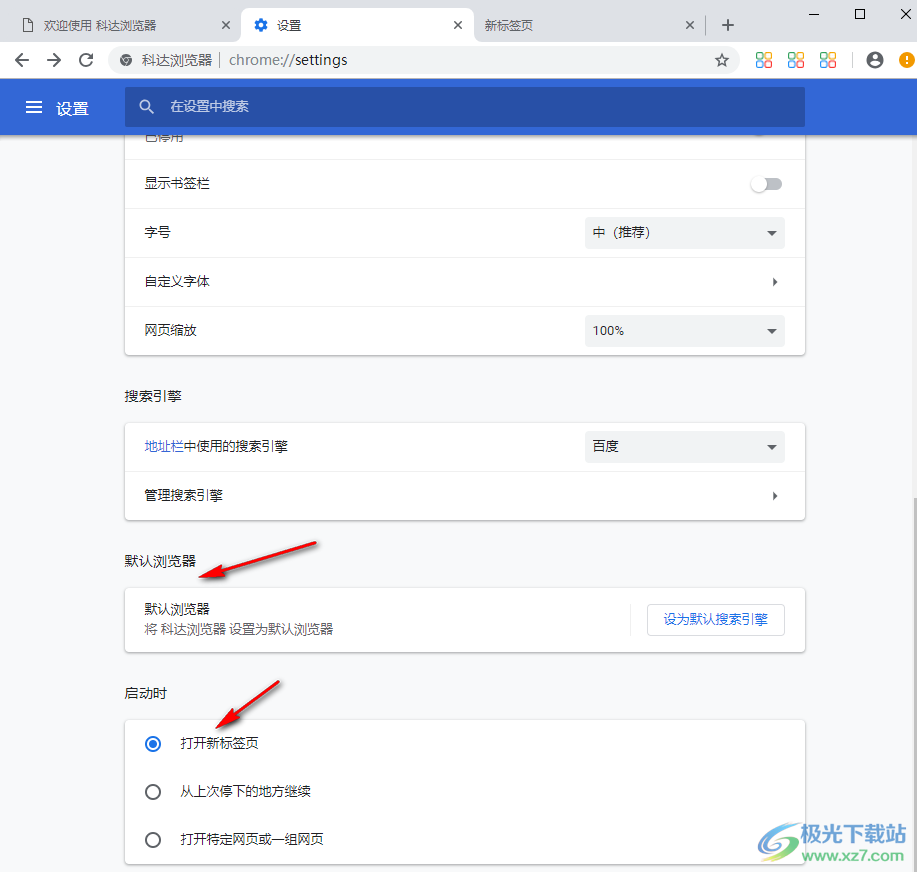
Task: Change search engine via 百度 dropdown
Action: click(x=684, y=446)
